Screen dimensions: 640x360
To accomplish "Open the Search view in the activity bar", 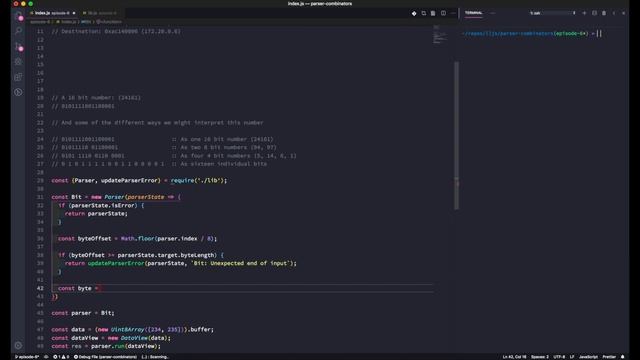I will (18, 31).
